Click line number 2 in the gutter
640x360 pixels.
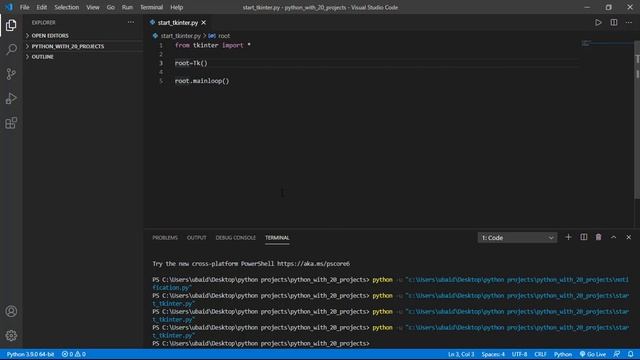161,54
